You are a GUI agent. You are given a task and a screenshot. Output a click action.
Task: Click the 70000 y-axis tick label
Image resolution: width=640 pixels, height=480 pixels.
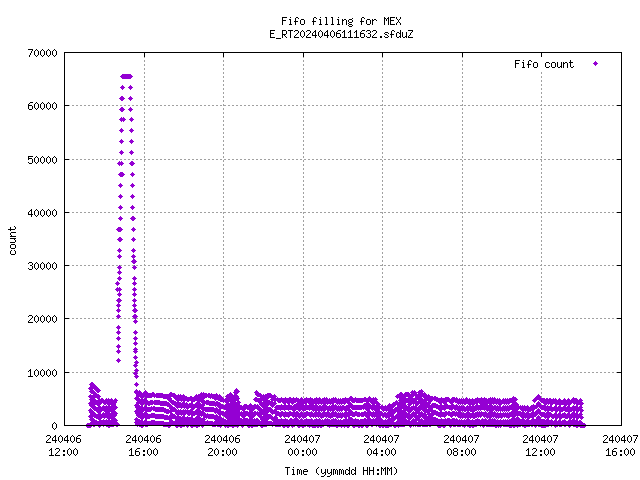click(42, 53)
